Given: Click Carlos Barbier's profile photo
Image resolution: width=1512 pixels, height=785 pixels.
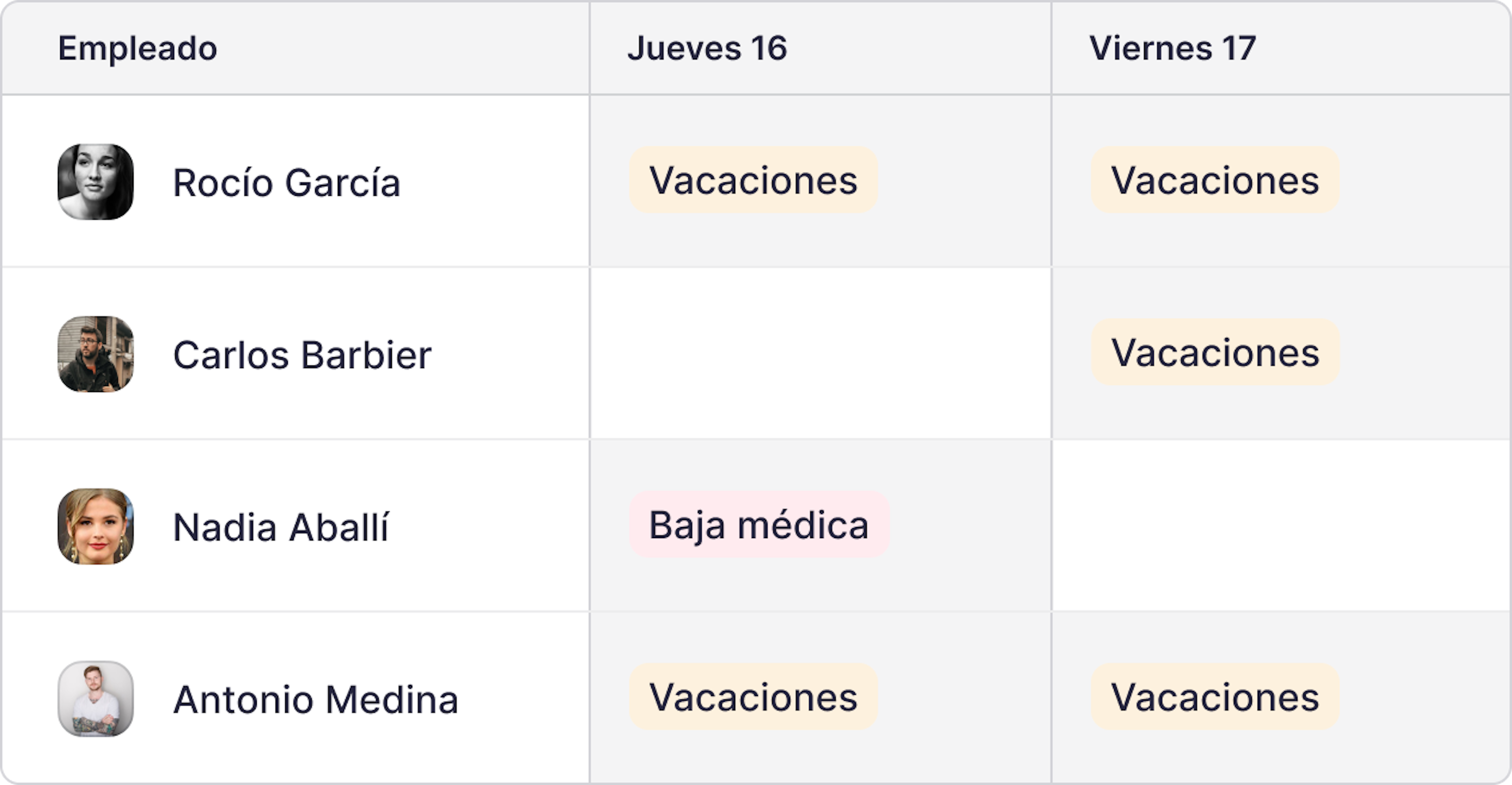Looking at the screenshot, I should (96, 354).
